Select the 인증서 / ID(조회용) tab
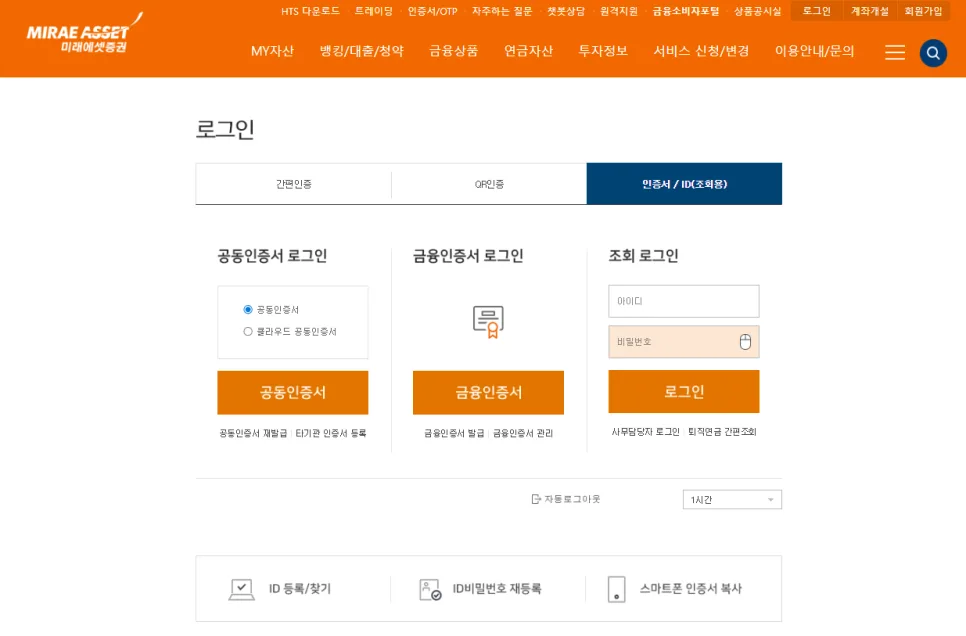 684,184
